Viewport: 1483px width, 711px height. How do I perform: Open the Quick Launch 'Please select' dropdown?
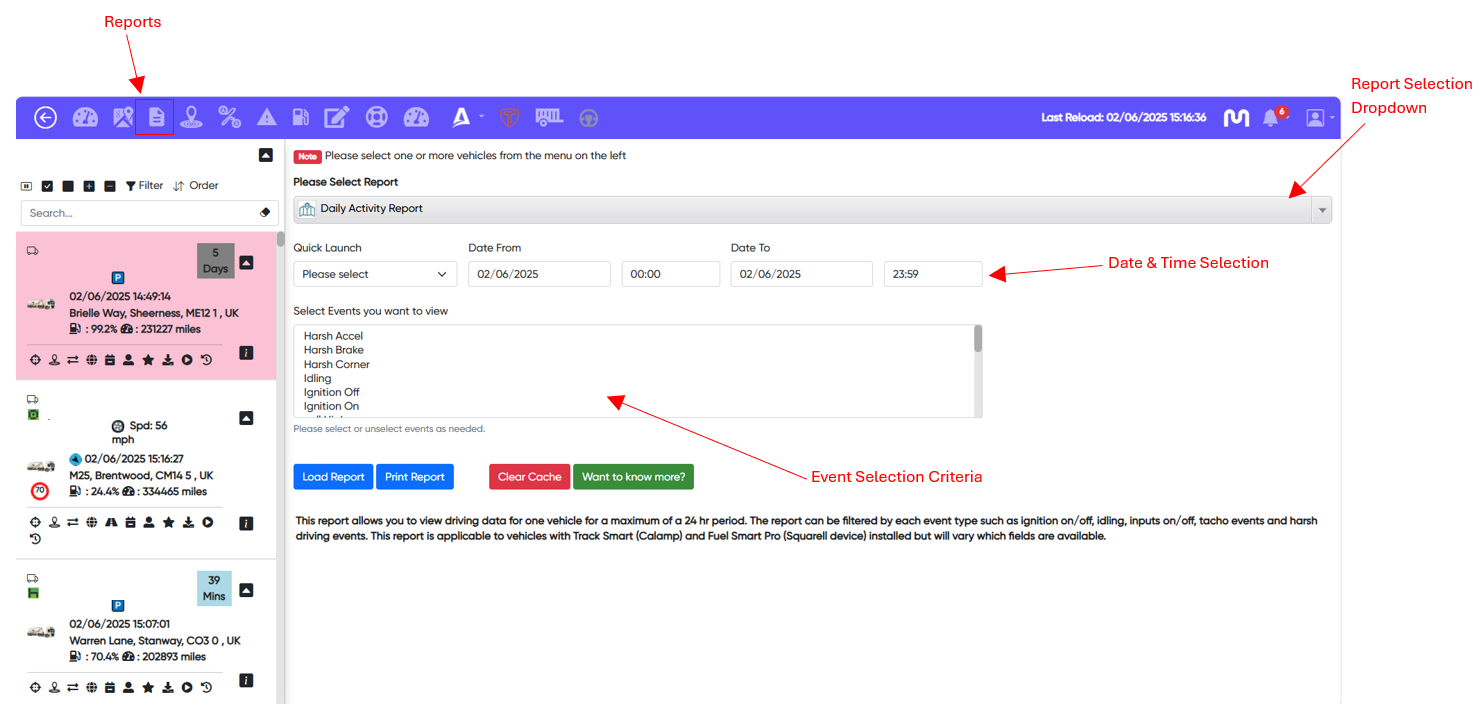coord(375,273)
